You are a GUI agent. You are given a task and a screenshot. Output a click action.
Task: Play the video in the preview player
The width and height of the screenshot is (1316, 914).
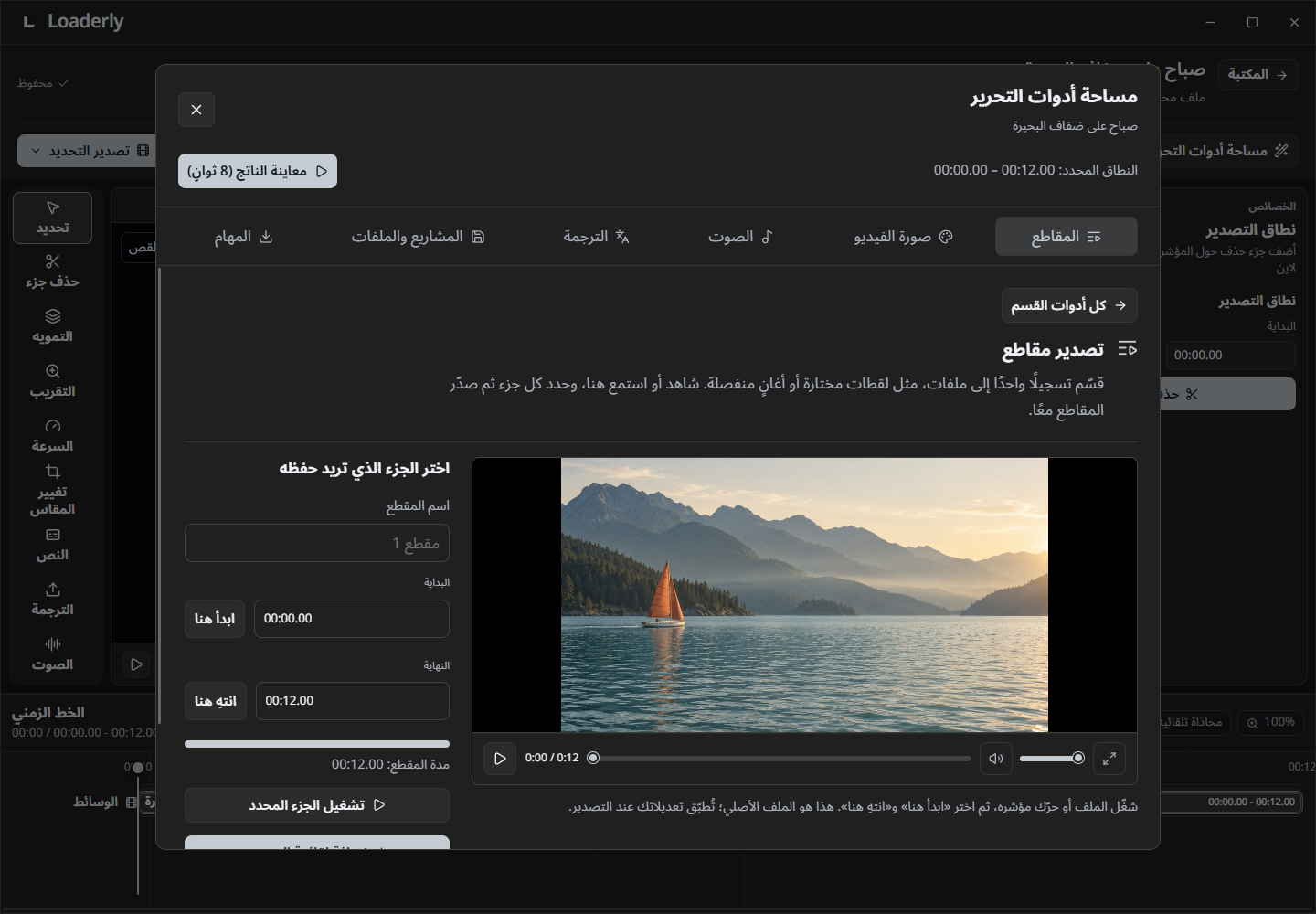pos(500,759)
